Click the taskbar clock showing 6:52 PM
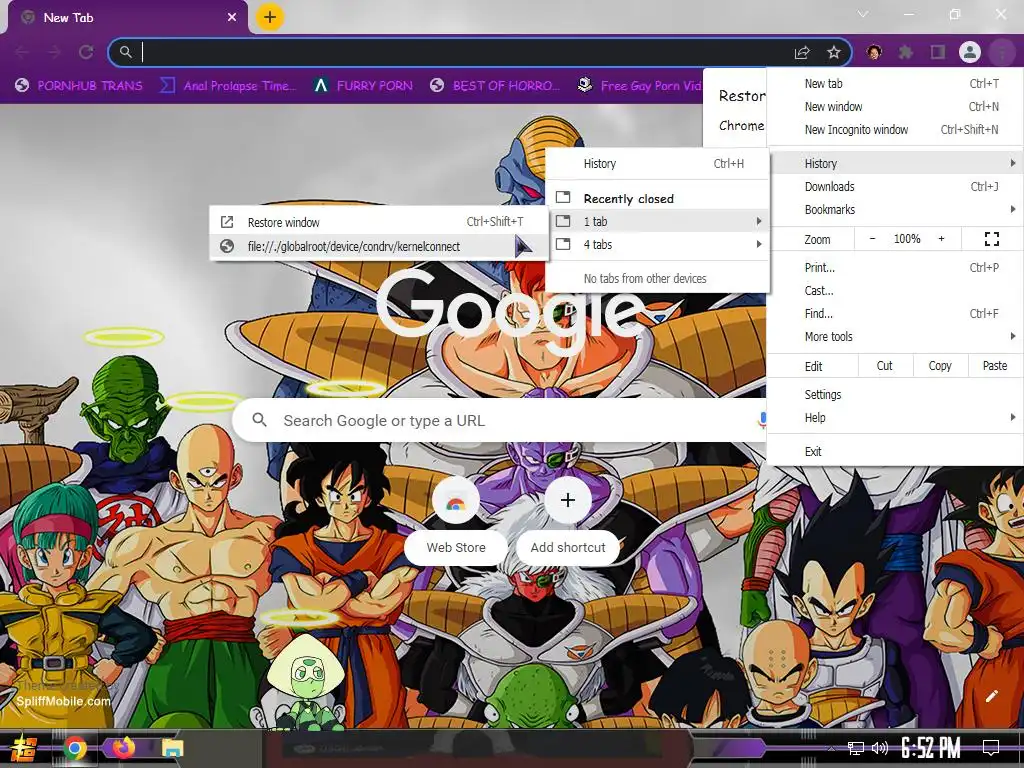The height and width of the screenshot is (768, 1024). click(x=931, y=748)
